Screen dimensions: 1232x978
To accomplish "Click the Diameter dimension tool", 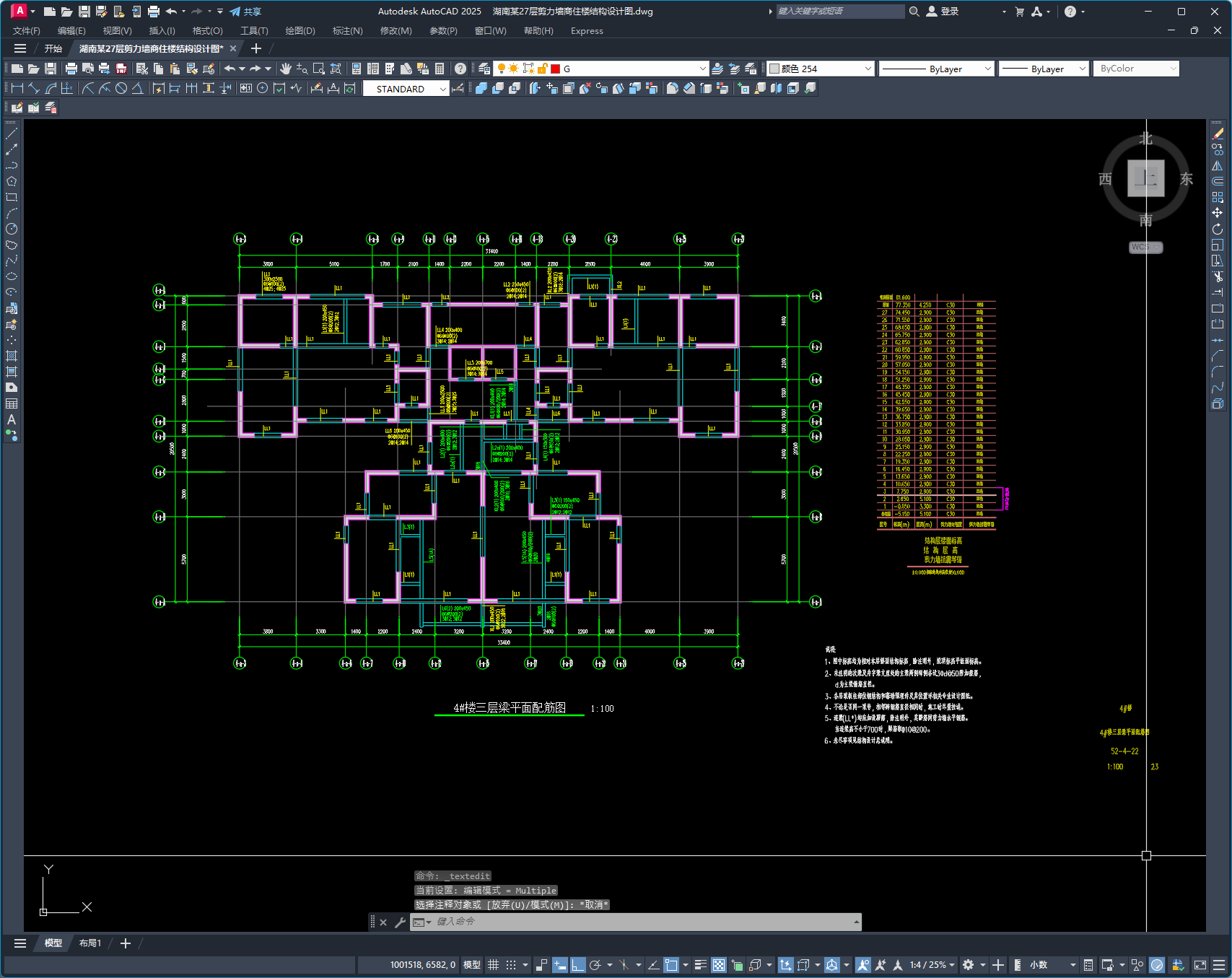I will click(x=121, y=88).
